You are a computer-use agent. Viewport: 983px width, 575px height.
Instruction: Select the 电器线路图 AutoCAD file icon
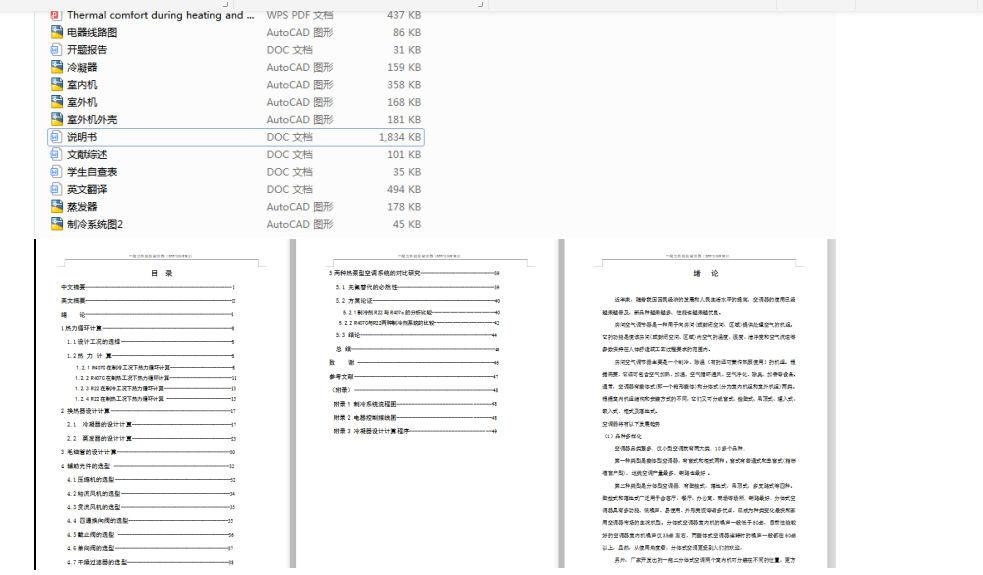(56, 32)
